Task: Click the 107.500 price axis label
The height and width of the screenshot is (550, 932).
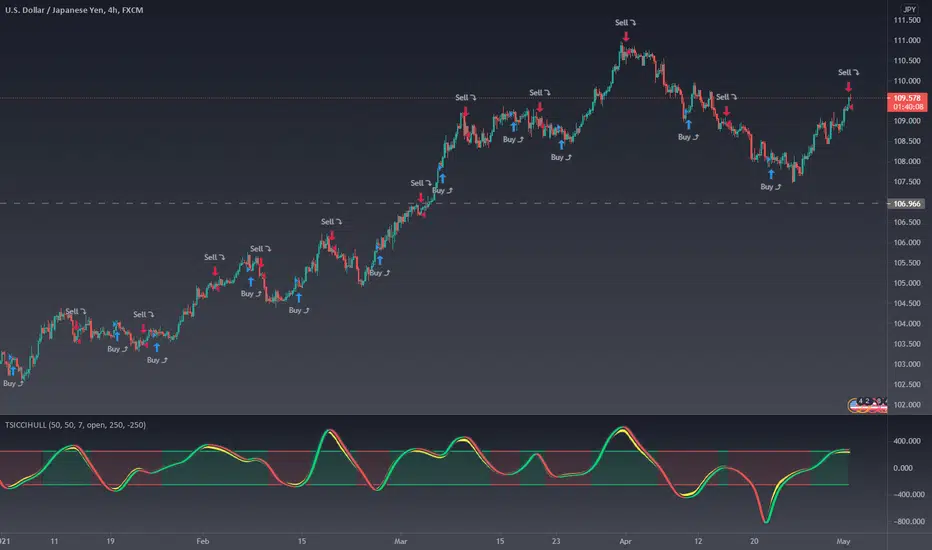Action: 907,182
